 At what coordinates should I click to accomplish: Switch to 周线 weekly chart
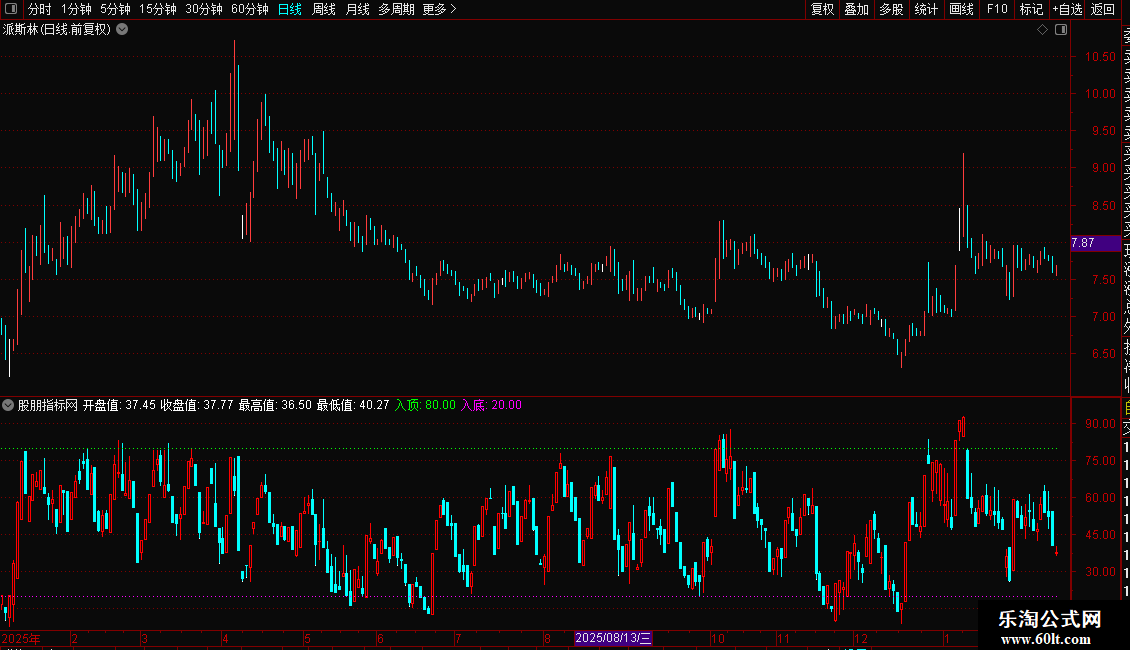(324, 9)
